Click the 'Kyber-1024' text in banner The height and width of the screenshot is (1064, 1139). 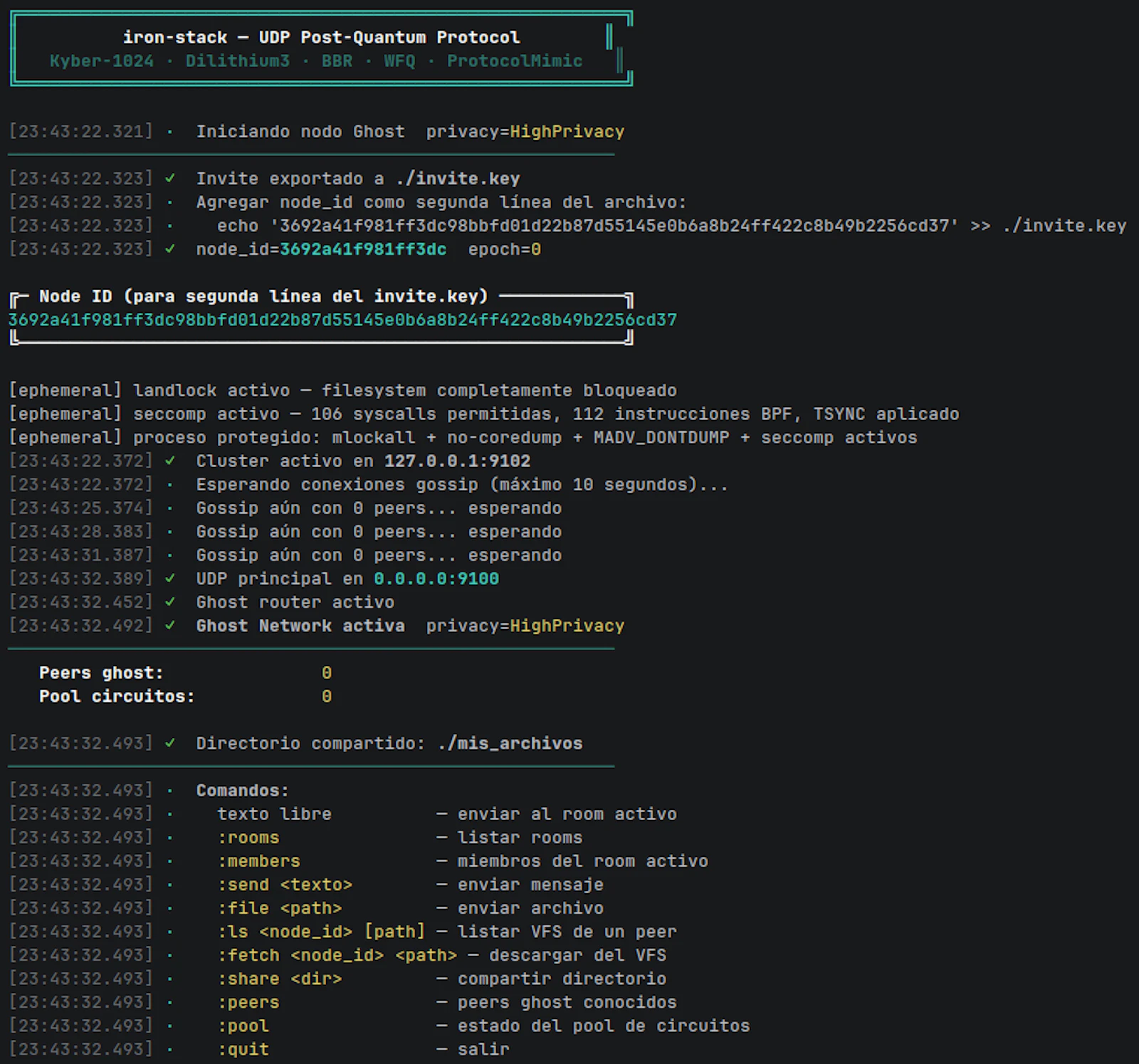click(102, 61)
